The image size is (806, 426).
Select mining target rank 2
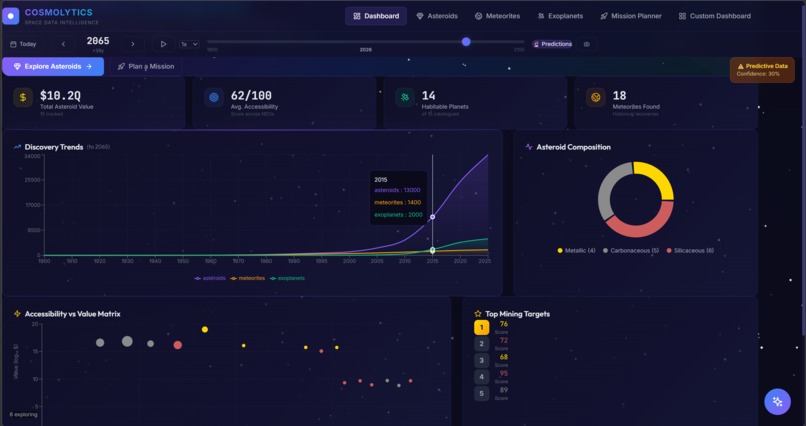click(x=481, y=344)
